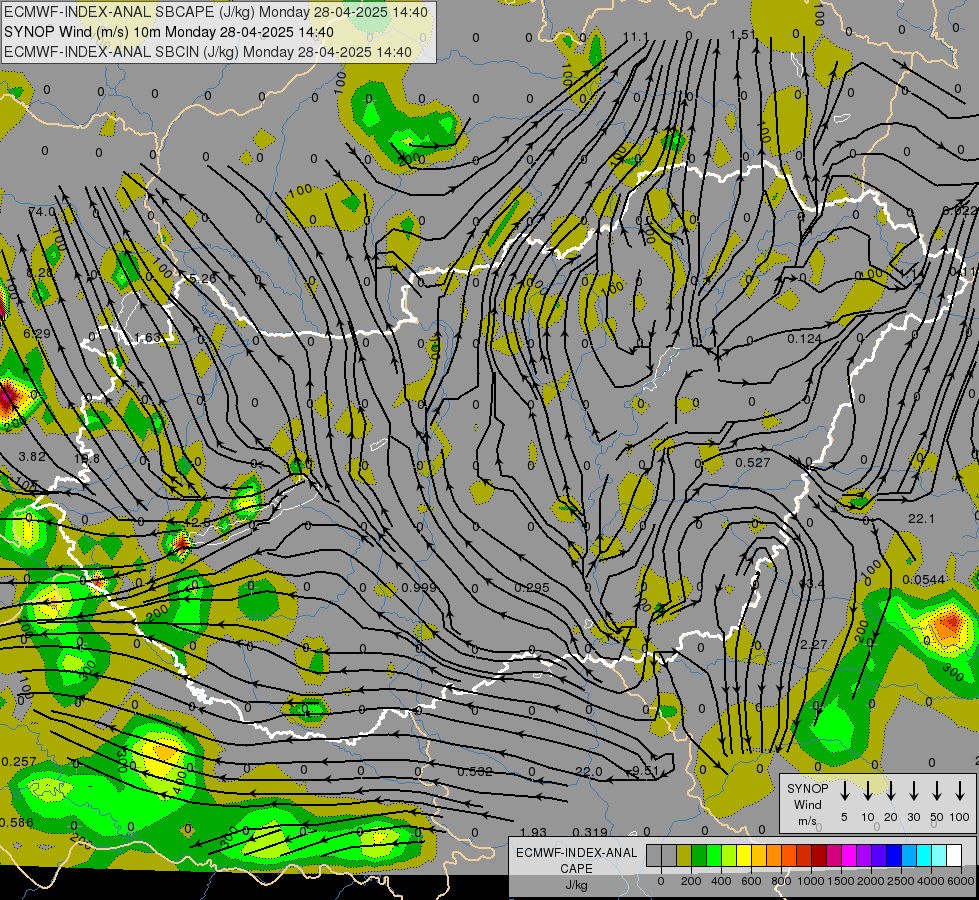Click the '22.1' value on the map

(x=921, y=518)
